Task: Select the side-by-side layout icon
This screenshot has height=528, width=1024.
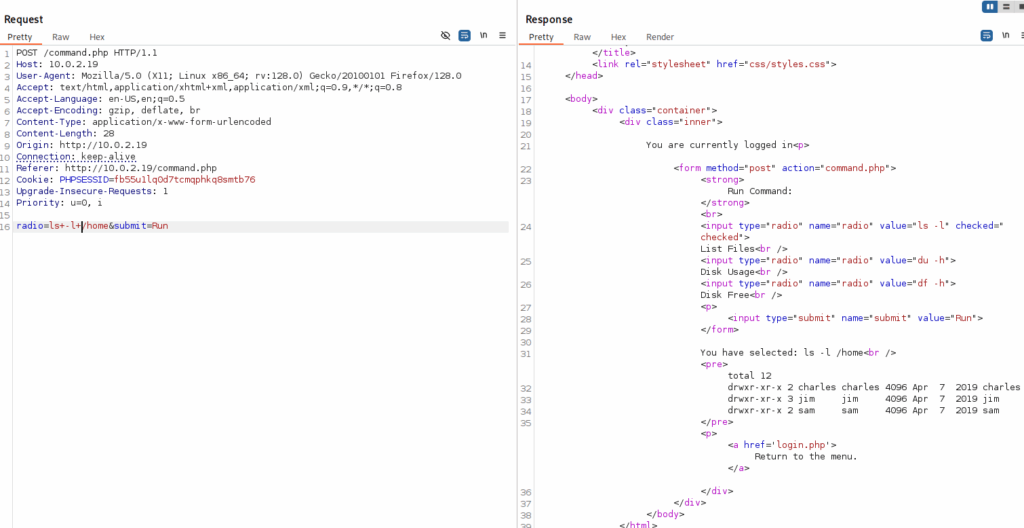Action: tap(990, 7)
